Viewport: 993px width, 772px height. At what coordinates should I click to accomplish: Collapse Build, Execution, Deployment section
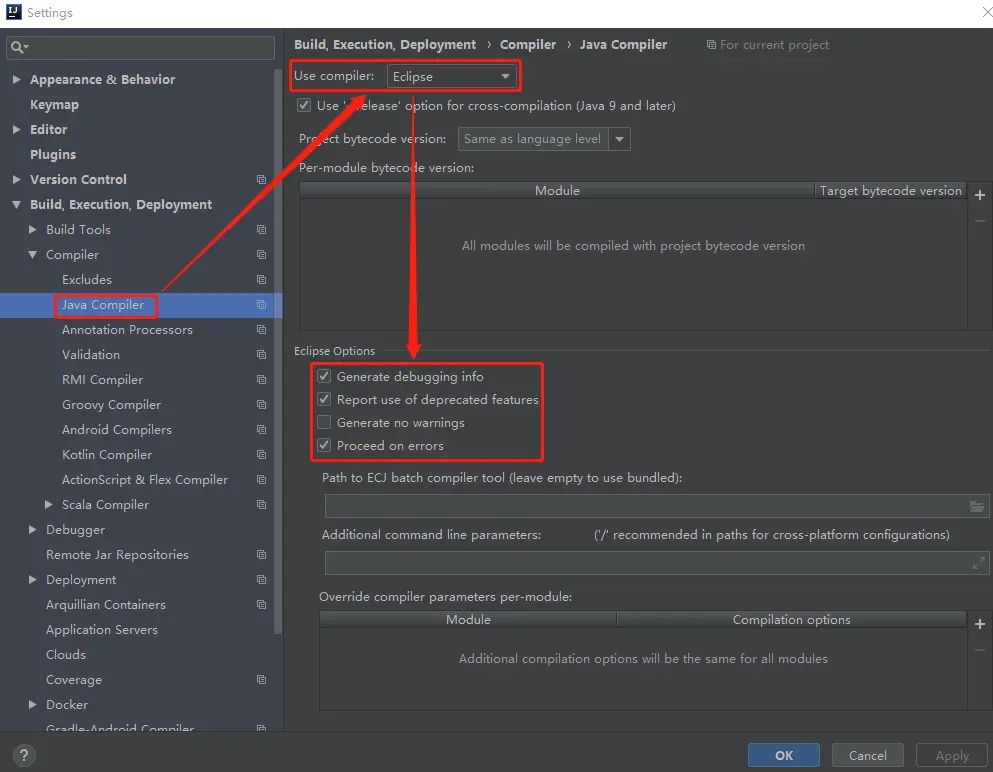(16, 205)
